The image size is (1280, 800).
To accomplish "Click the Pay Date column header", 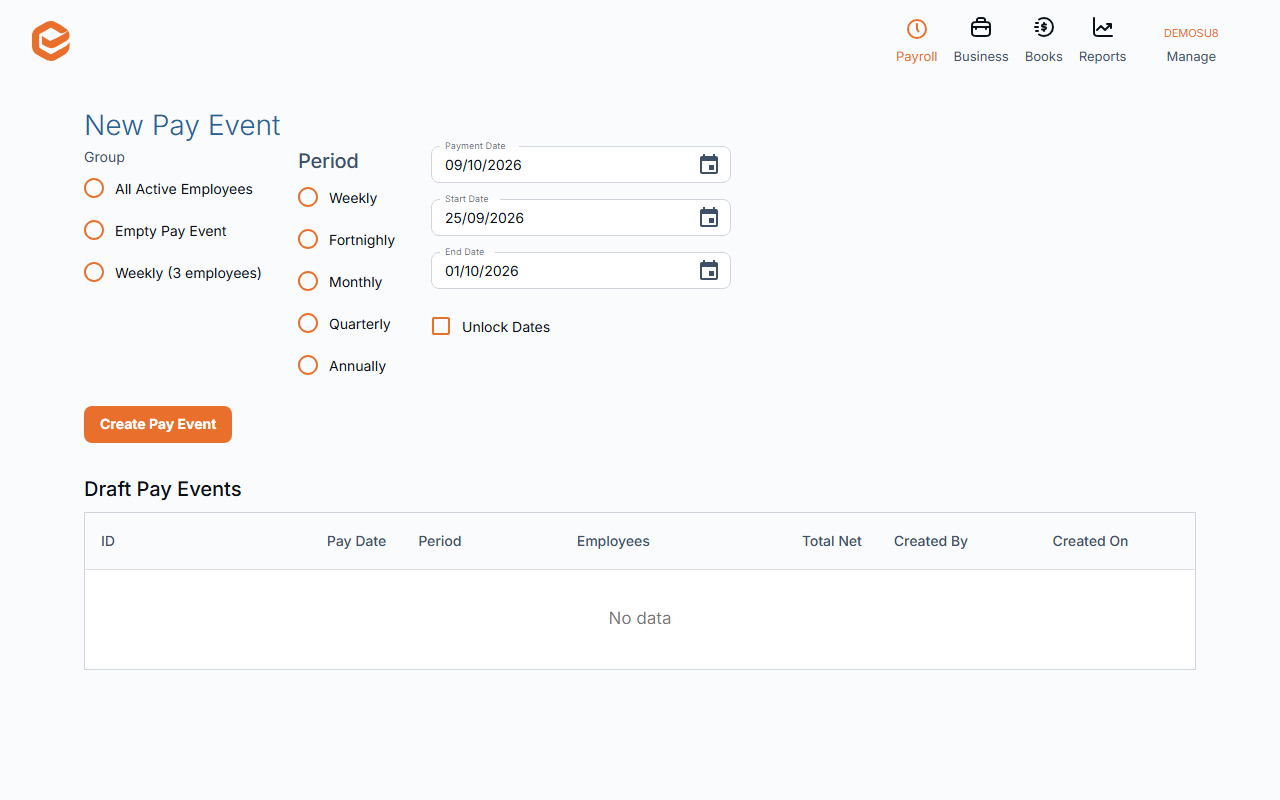I will point(356,541).
